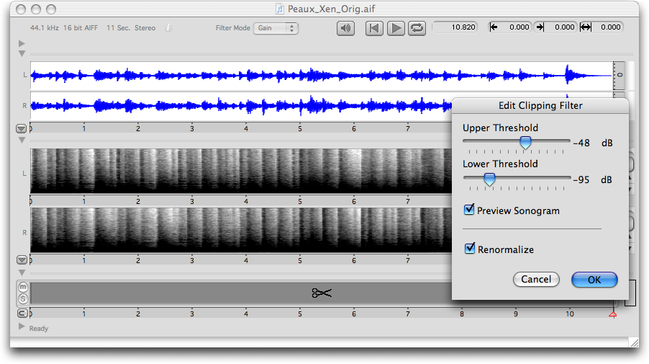The width and height of the screenshot is (649, 364).
Task: Click the left channel waveform display
Action: point(321,75)
